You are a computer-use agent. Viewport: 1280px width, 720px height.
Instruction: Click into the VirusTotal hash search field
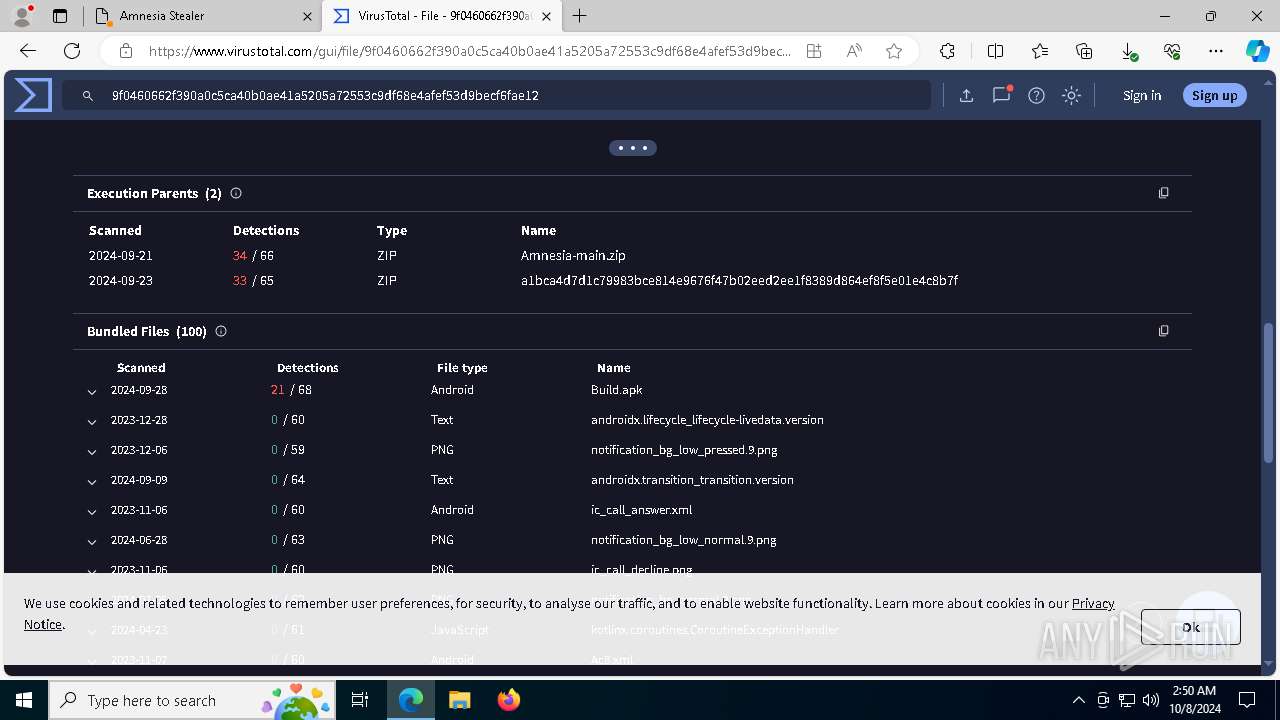coord(496,96)
